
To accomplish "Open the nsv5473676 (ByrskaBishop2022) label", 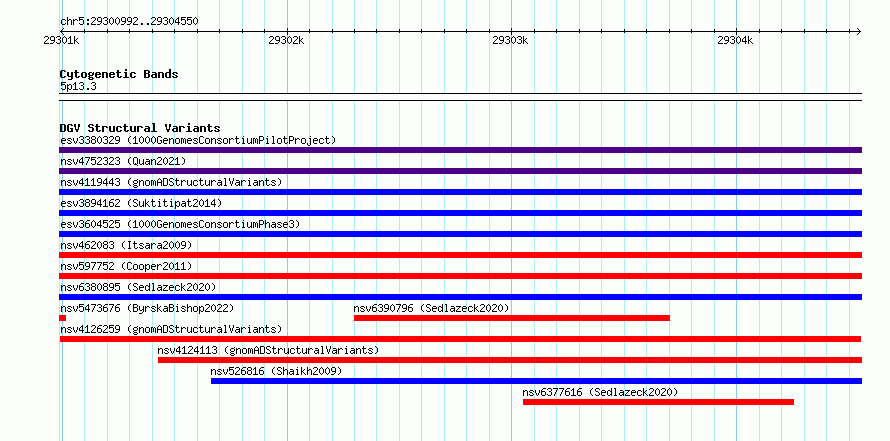I will tap(147, 308).
